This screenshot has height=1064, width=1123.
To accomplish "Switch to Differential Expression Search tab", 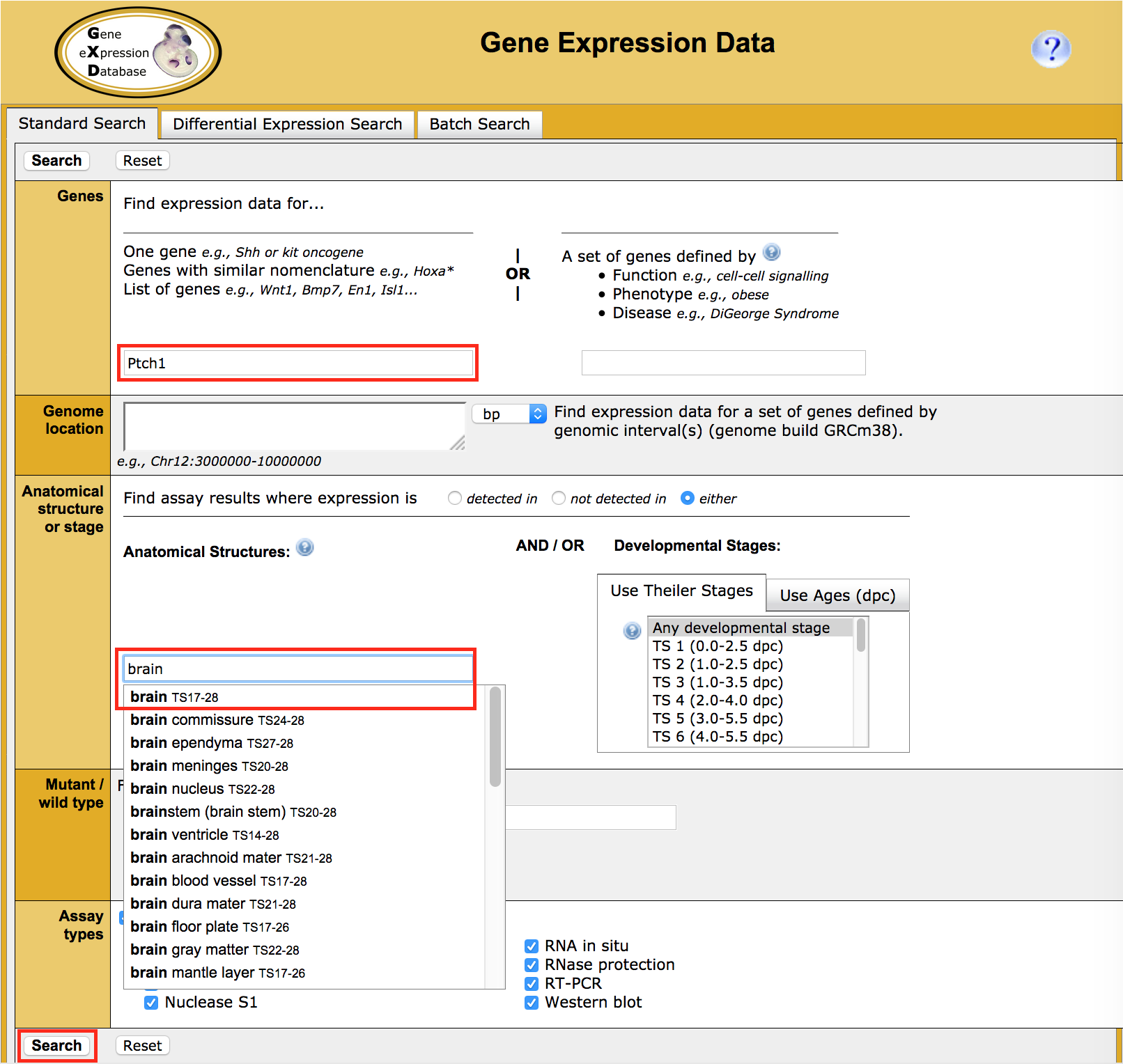I will pyautogui.click(x=287, y=125).
